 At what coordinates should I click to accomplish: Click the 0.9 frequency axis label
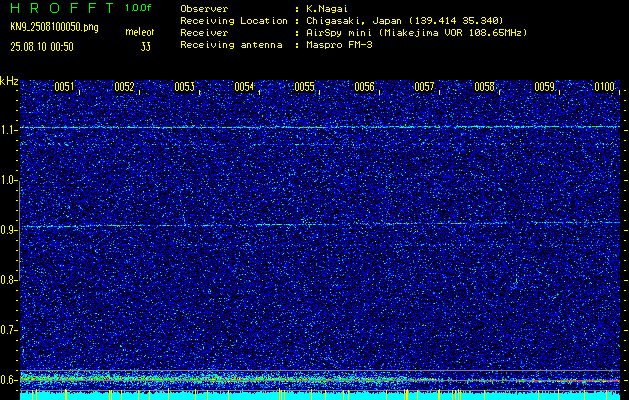click(7, 230)
